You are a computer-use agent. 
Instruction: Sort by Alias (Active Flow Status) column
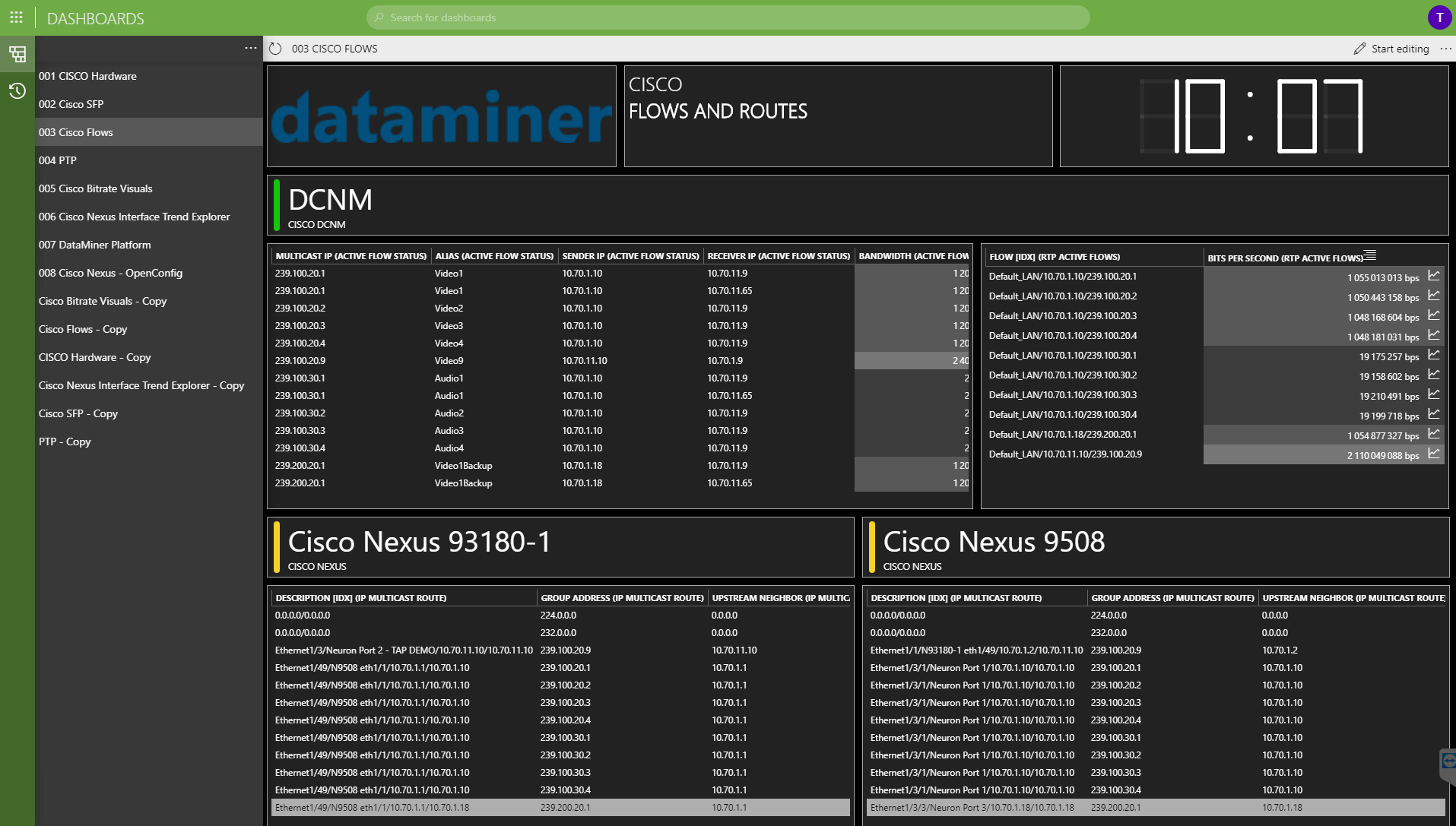[x=494, y=256]
